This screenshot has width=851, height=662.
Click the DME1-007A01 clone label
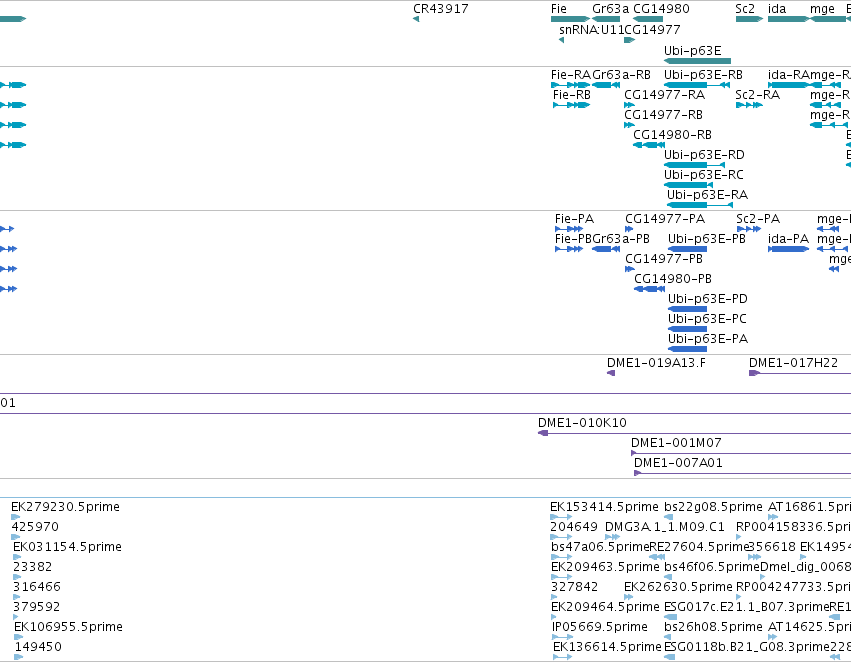tap(678, 463)
